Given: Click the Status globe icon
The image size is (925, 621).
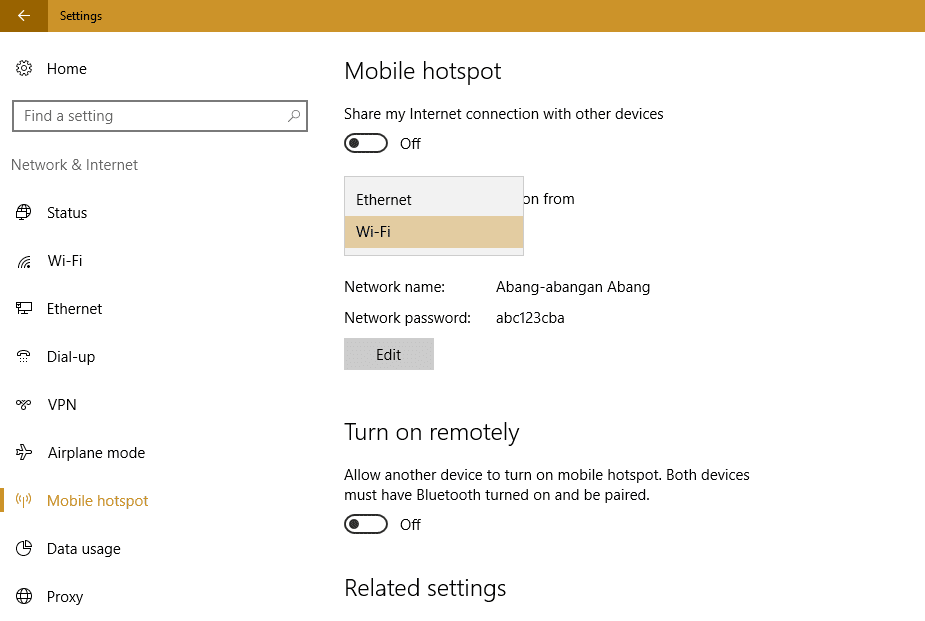Looking at the screenshot, I should pos(24,212).
